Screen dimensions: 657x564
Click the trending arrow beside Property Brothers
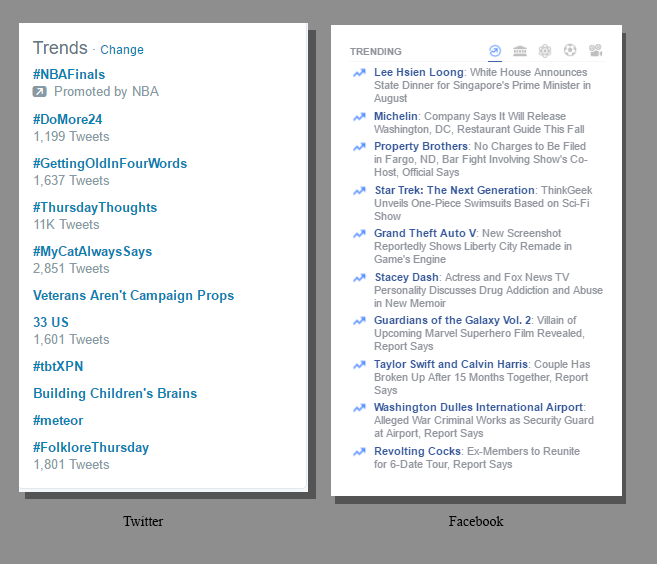(x=359, y=147)
